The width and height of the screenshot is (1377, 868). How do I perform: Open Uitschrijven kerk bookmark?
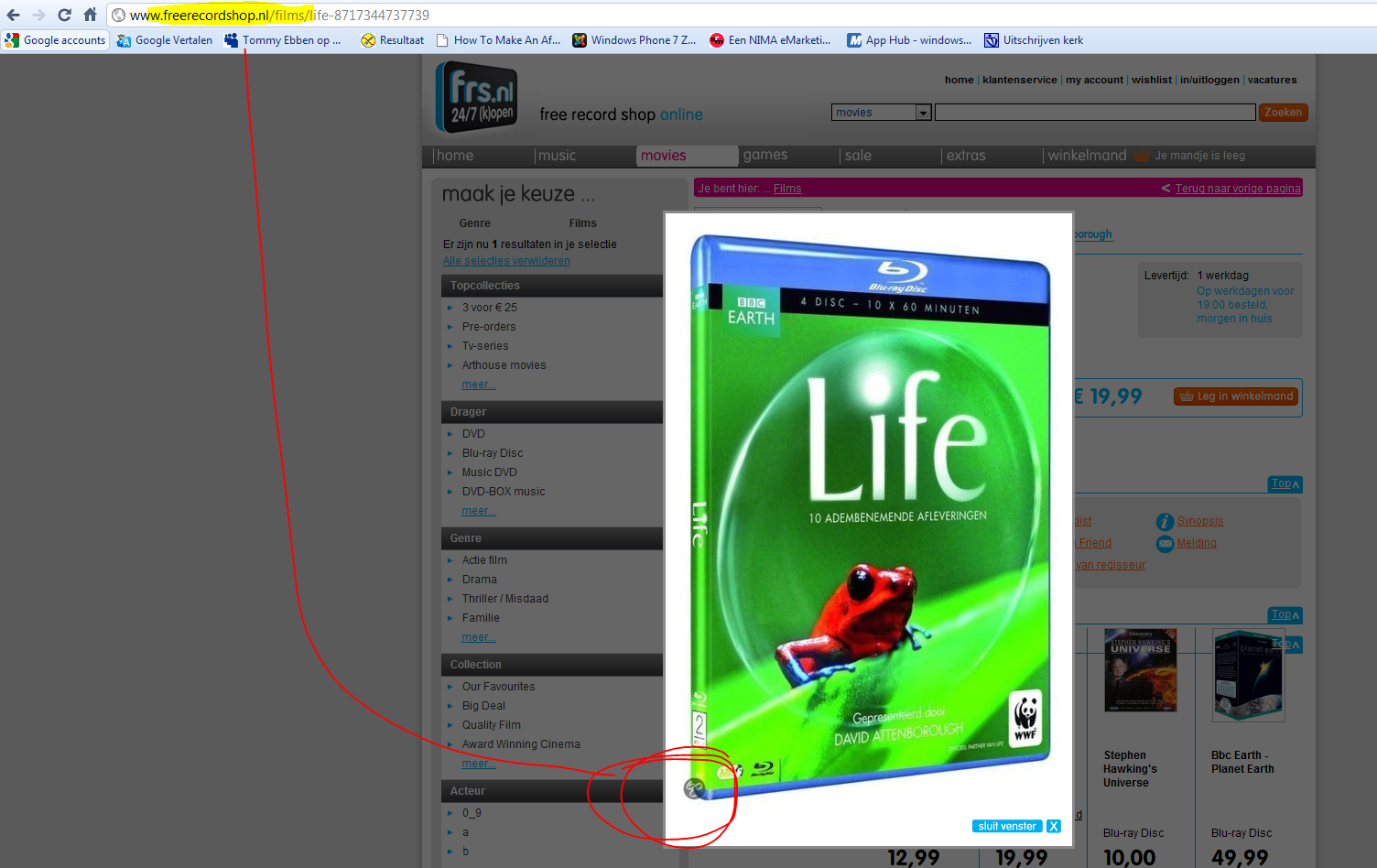click(x=1034, y=40)
